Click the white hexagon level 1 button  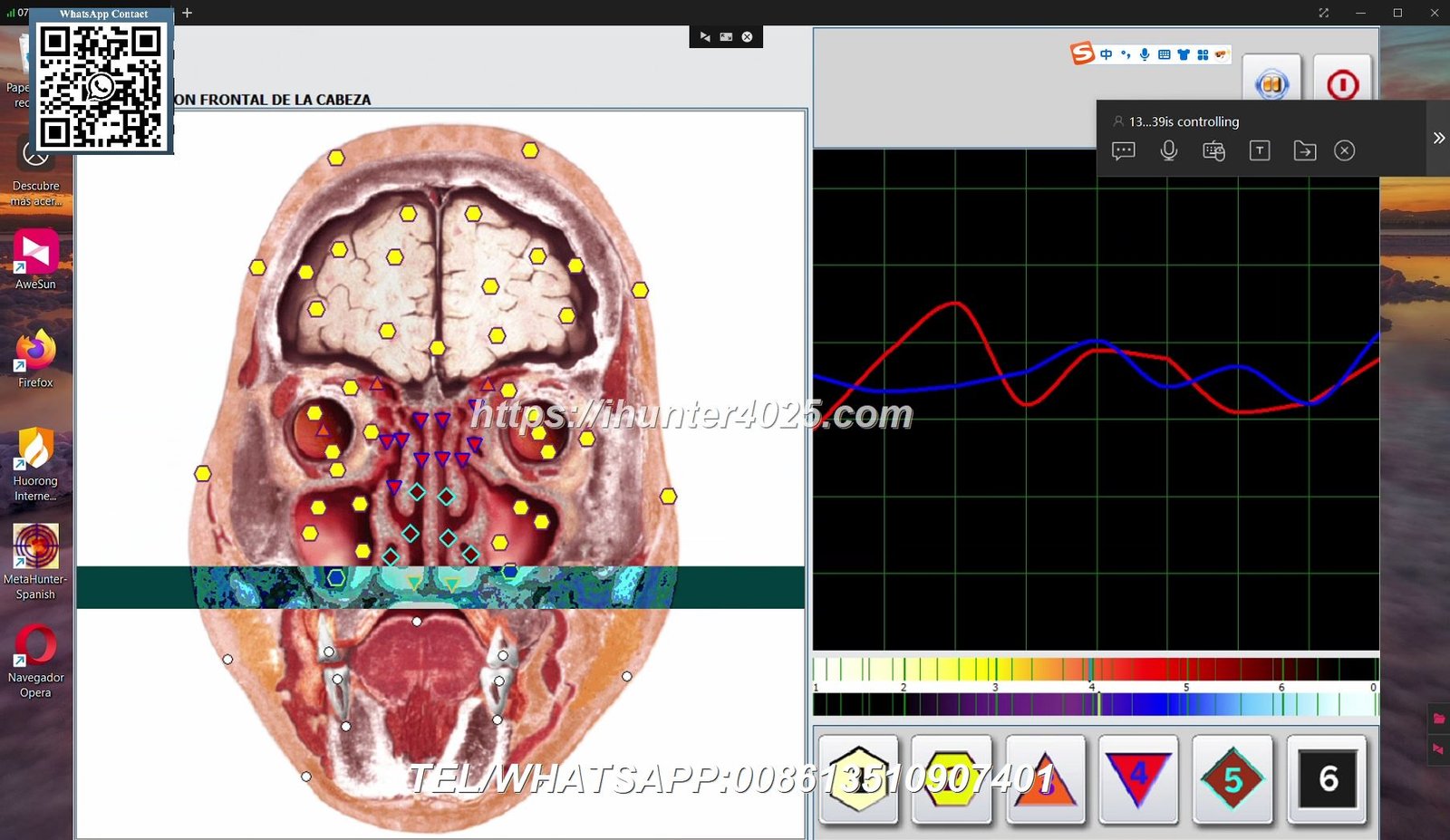tap(857, 778)
